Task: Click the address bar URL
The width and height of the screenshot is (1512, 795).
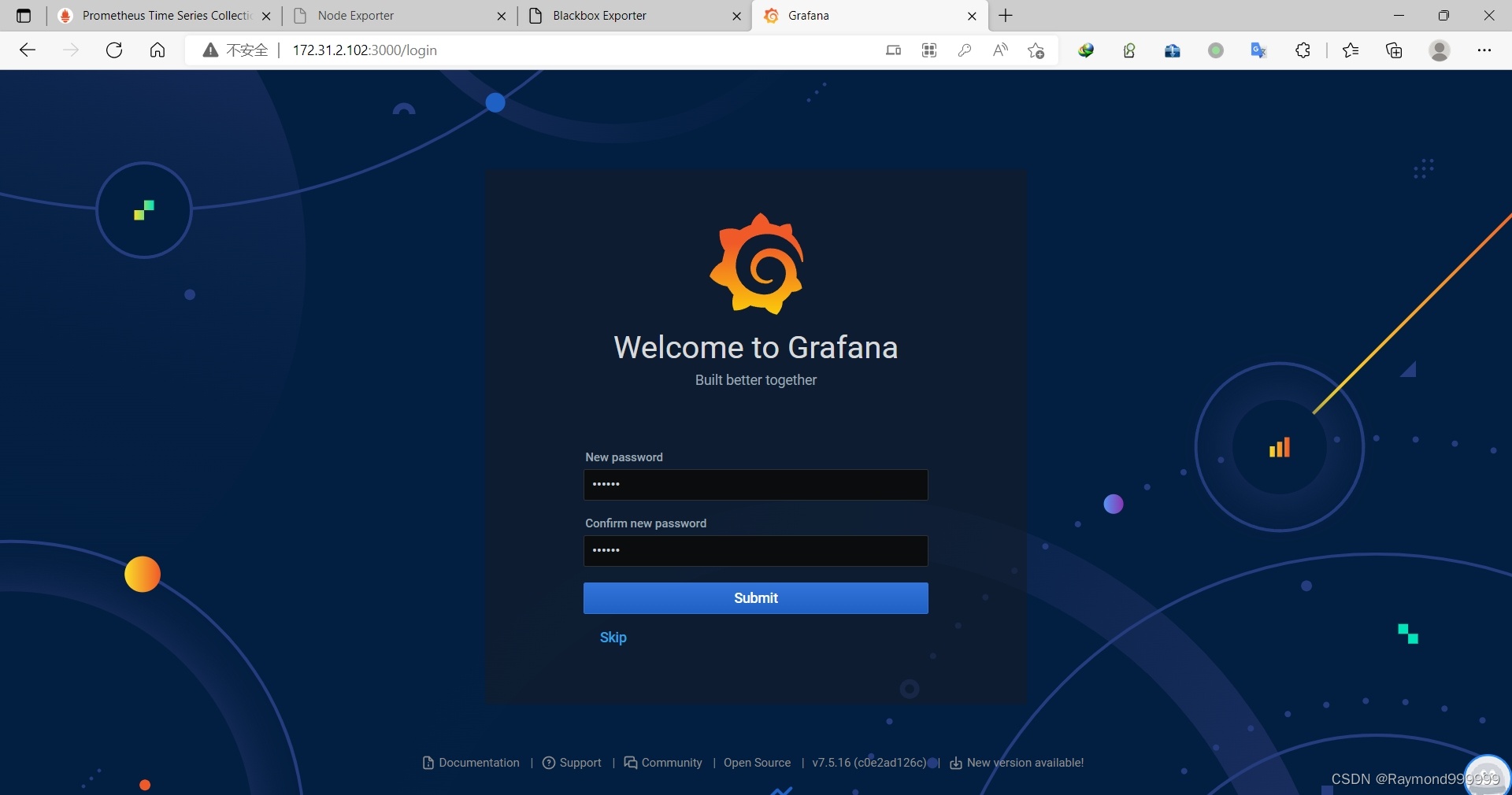Action: [365, 50]
